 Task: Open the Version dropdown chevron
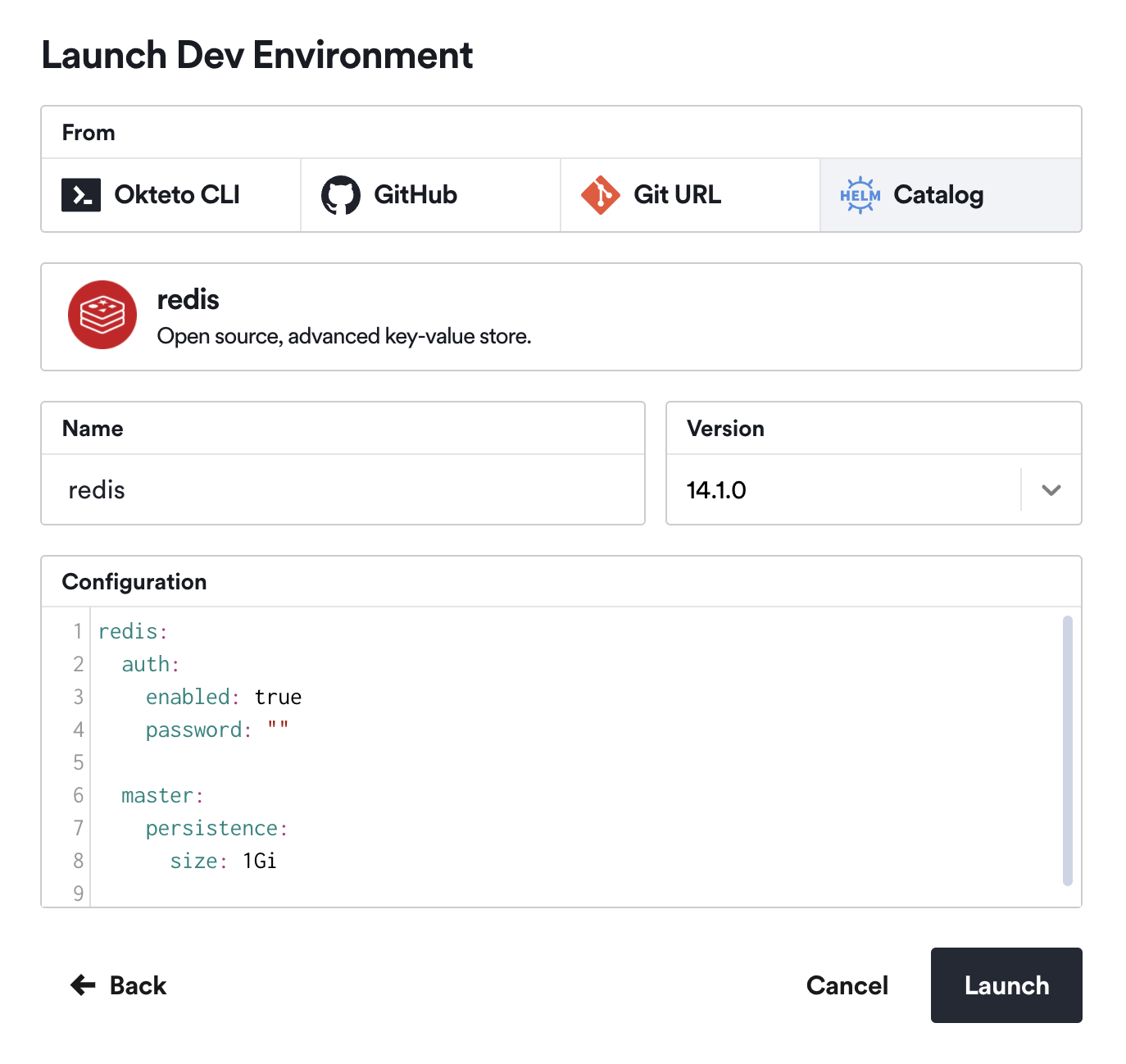1051,490
